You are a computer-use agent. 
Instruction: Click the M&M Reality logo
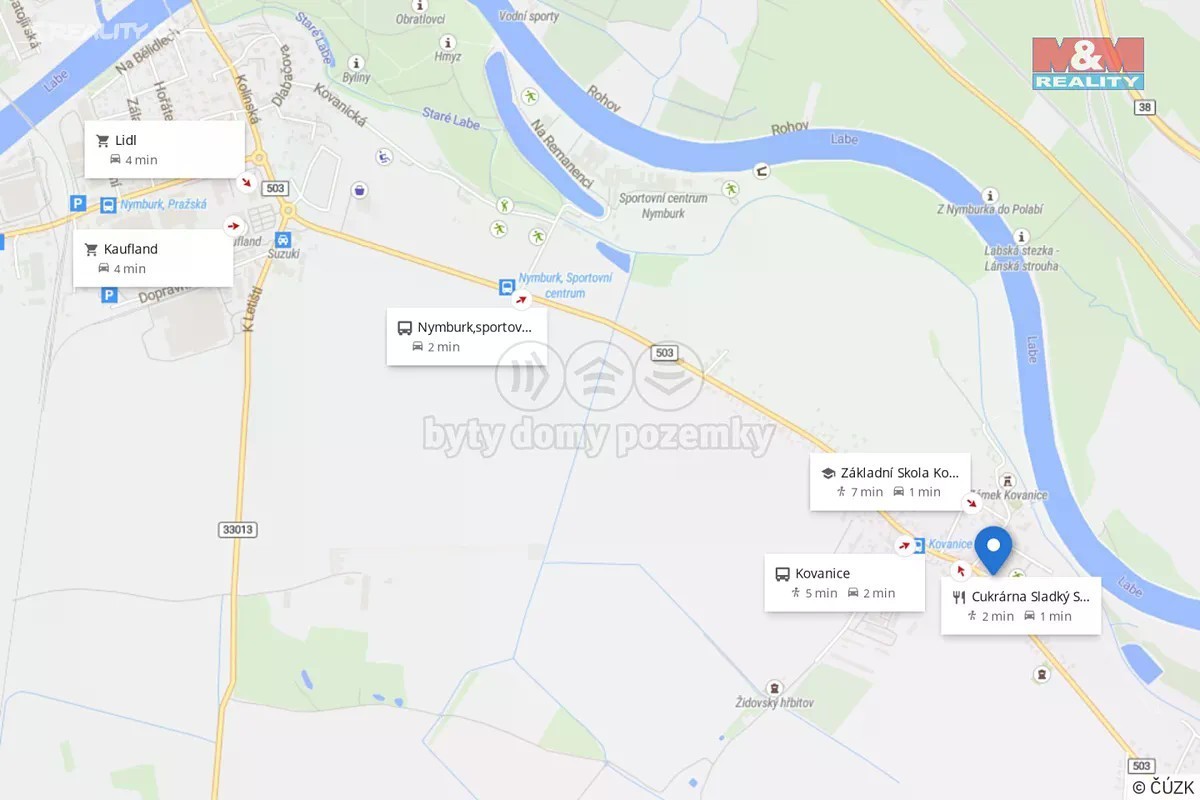click(1088, 63)
